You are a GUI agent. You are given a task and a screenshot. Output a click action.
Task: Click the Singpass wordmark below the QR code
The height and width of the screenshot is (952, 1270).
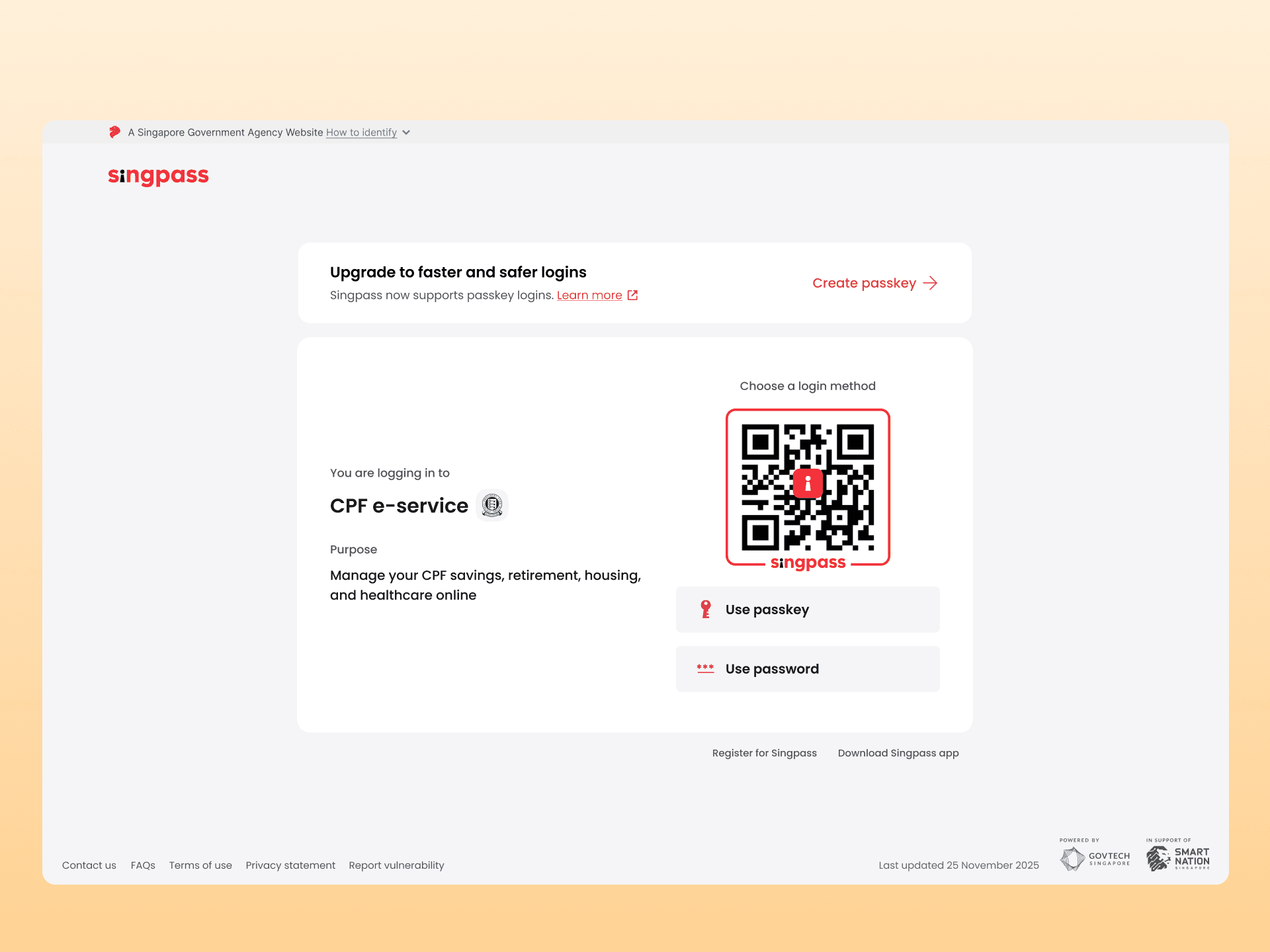click(x=808, y=563)
